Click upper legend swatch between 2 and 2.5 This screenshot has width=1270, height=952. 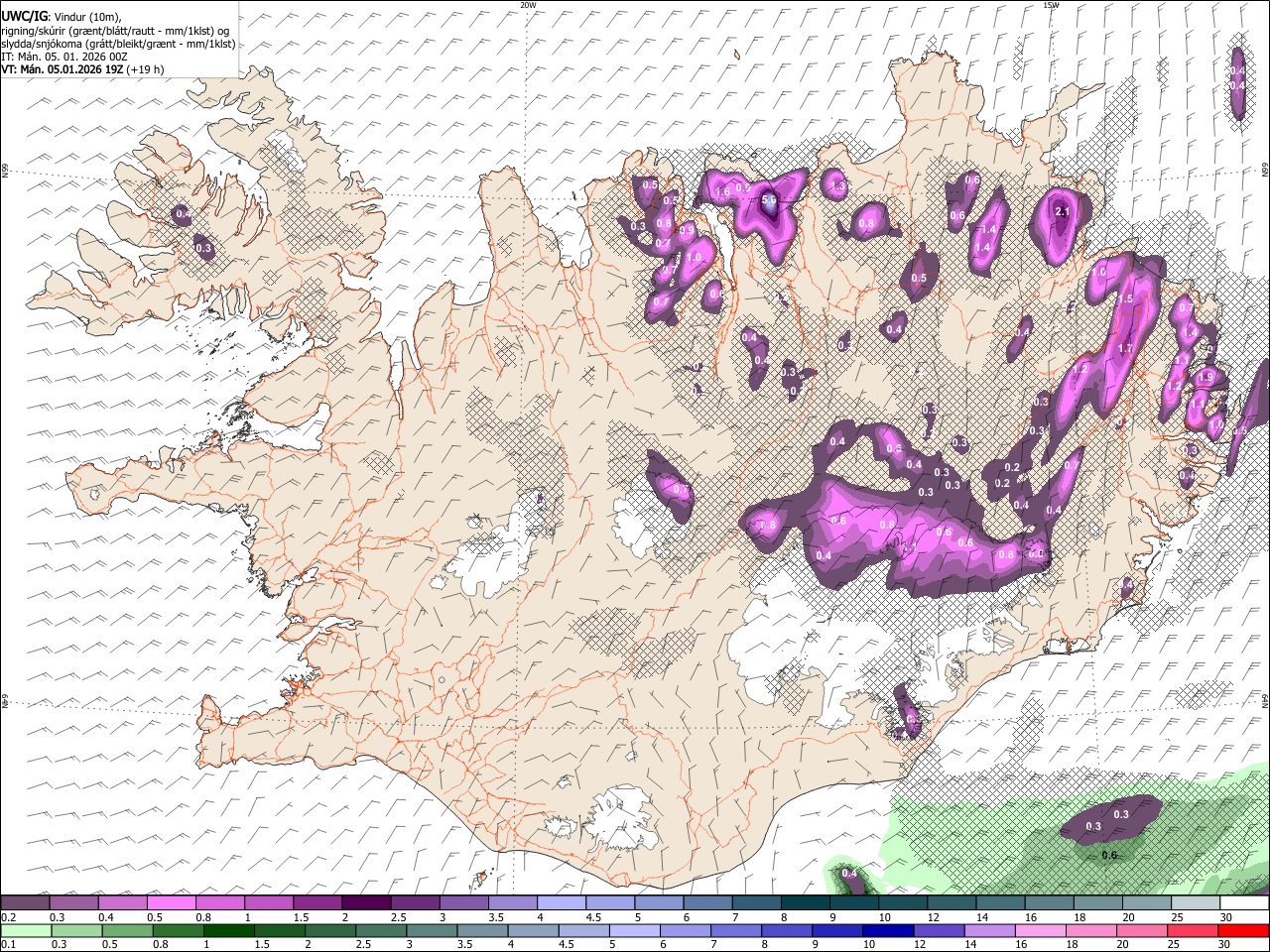click(365, 903)
